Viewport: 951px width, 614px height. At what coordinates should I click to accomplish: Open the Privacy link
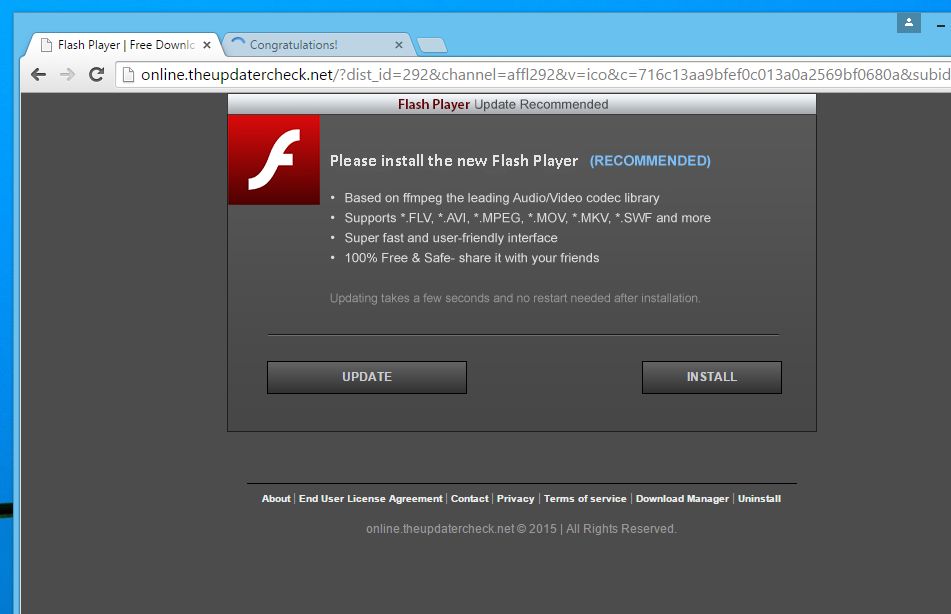tap(516, 499)
